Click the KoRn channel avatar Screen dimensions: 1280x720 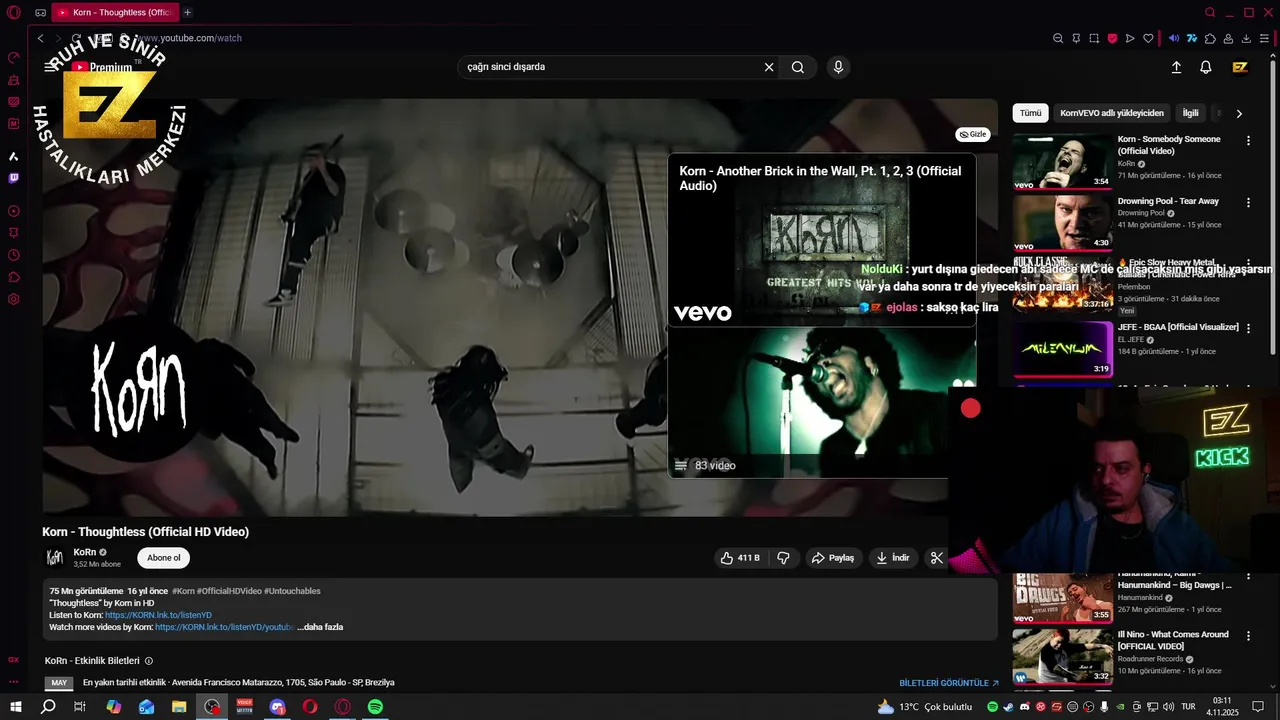(54, 558)
